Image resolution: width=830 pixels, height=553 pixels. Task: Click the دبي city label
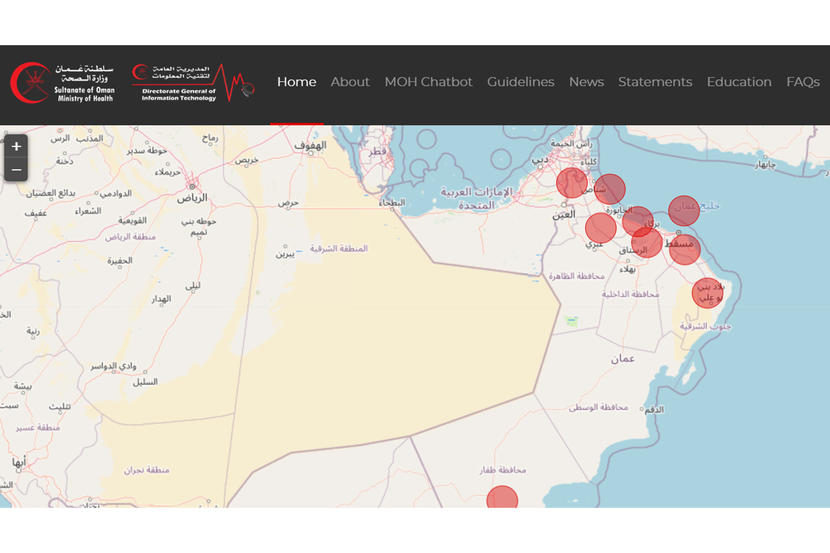tap(540, 159)
